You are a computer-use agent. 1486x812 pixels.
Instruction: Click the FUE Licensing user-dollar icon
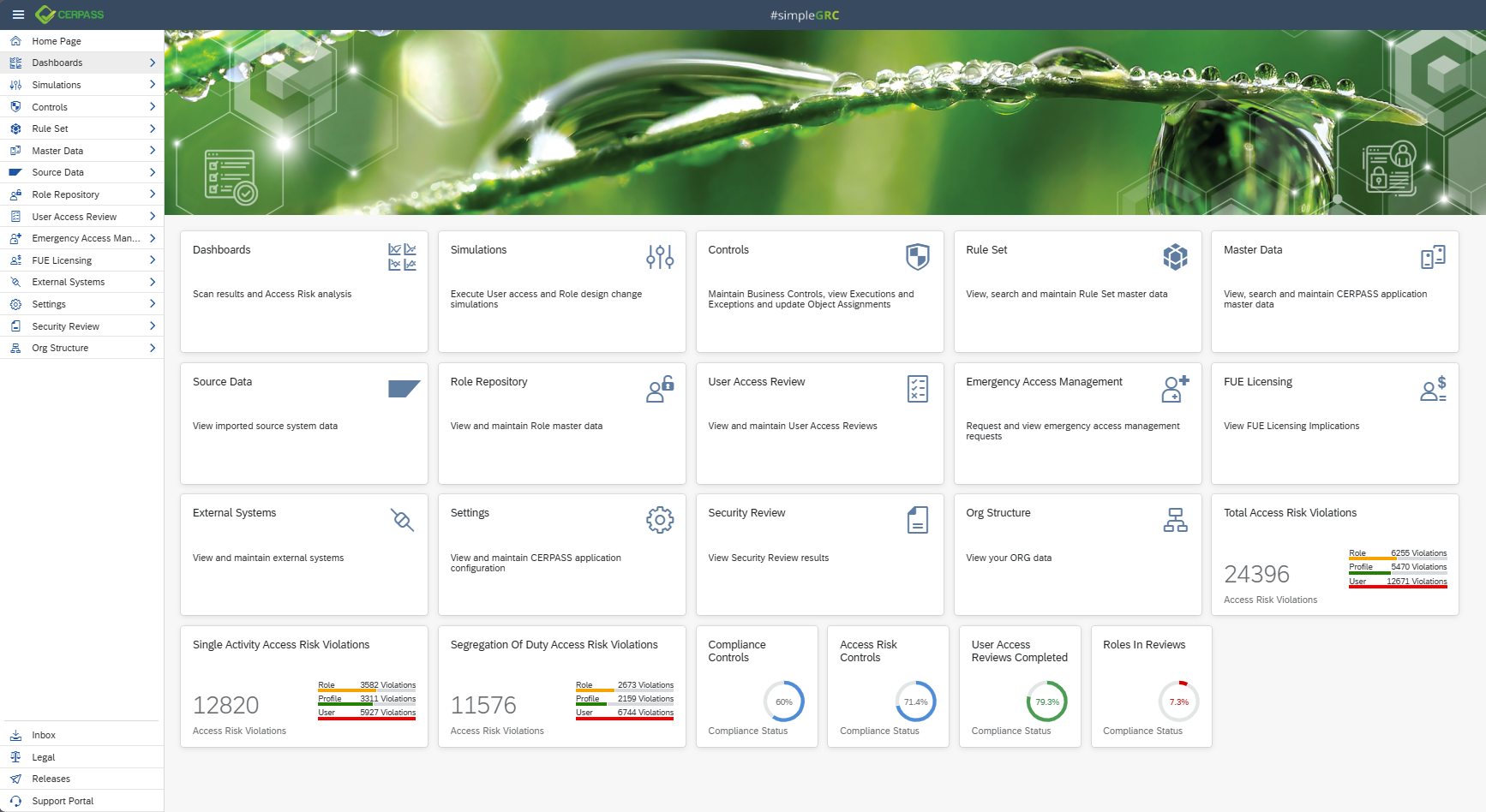[1433, 389]
